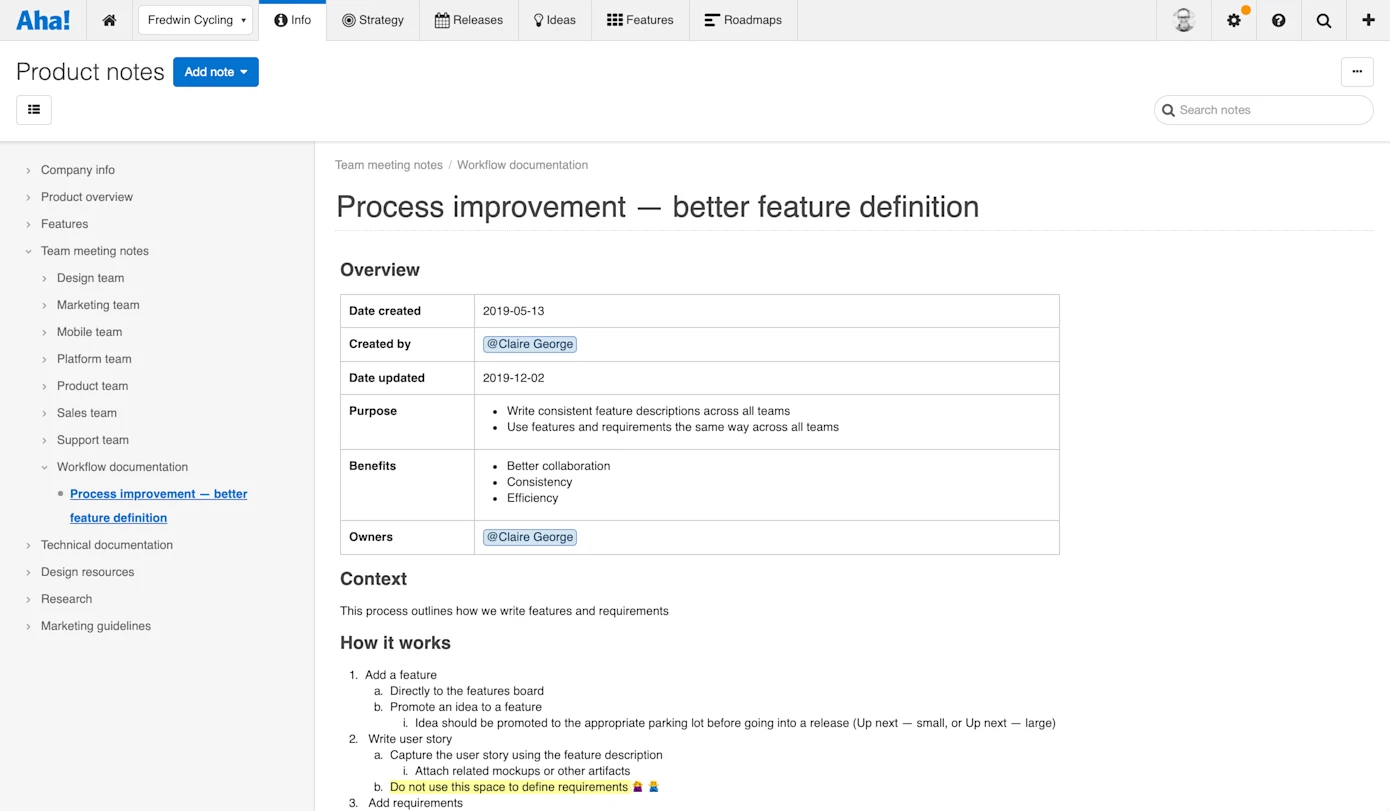Viewport: 1390px width, 811px height.
Task: Open the settings gear with notification dot
Action: pyautogui.click(x=1233, y=20)
